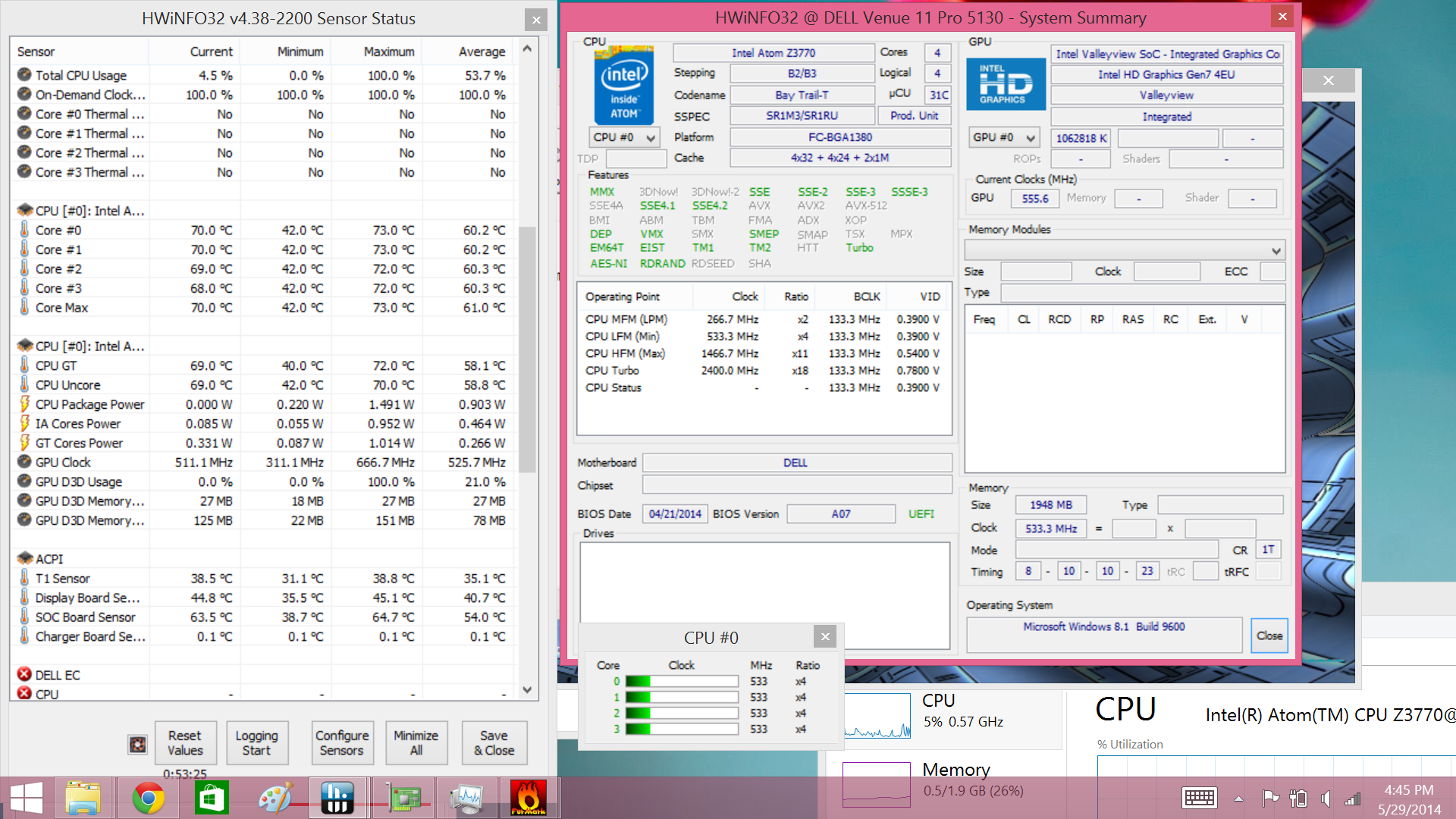Click the lightning icon of CPU Package Power
Screen dimensions: 1456x819
[x=24, y=404]
